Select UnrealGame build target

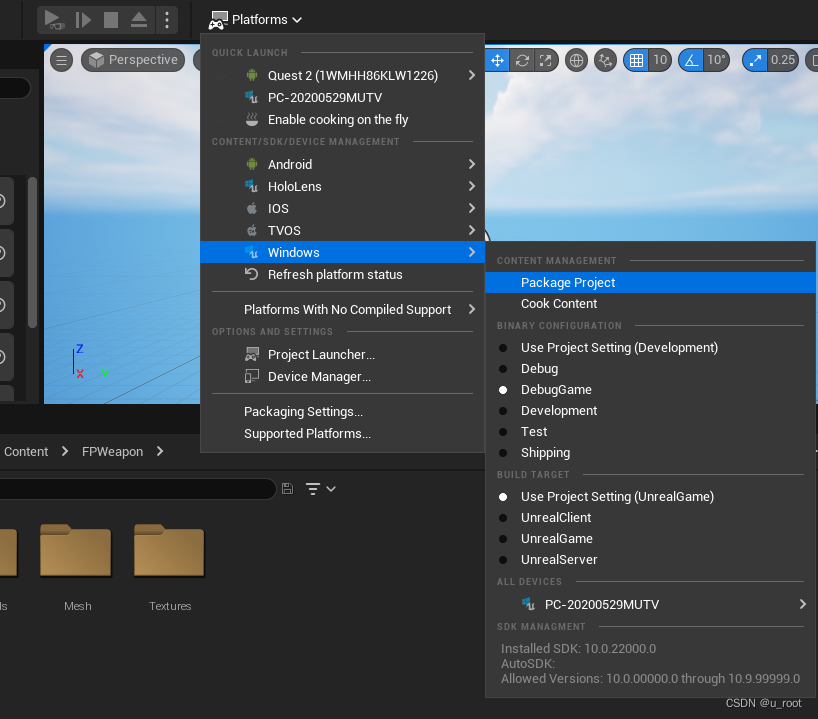pos(650,538)
